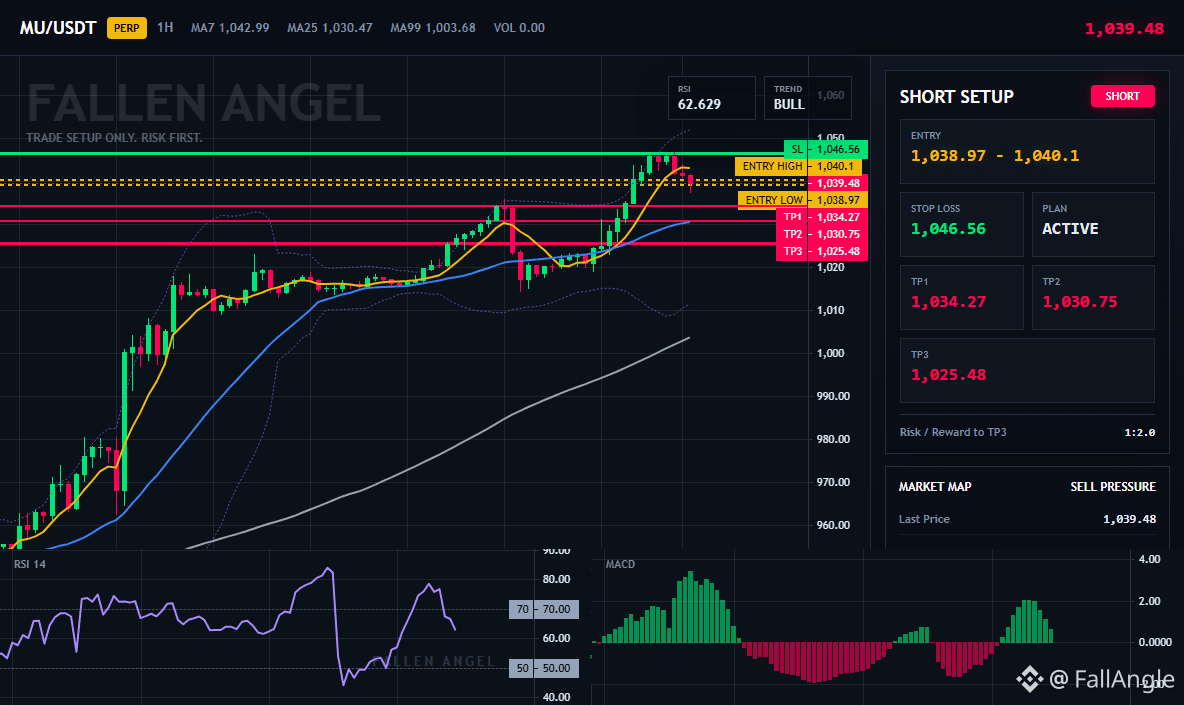Select the TP2 price marker 1,030.75

[822, 234]
